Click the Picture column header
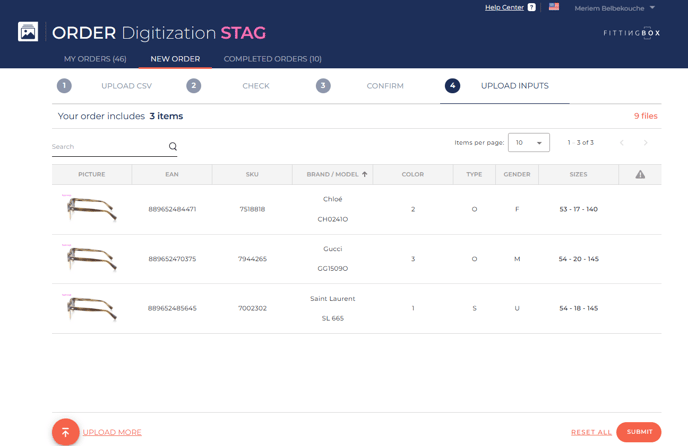The height and width of the screenshot is (446, 688). pos(92,174)
